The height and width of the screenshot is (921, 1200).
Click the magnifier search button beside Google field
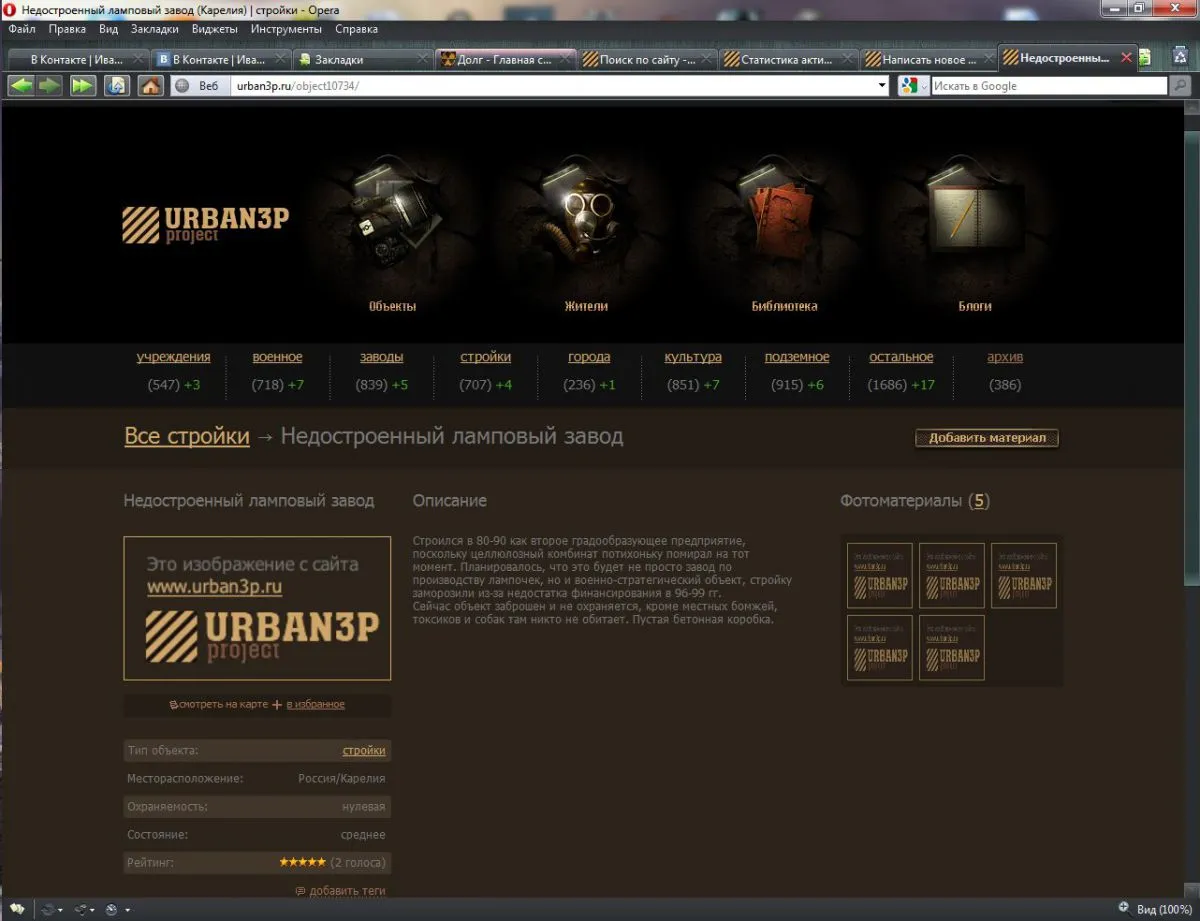(1181, 86)
